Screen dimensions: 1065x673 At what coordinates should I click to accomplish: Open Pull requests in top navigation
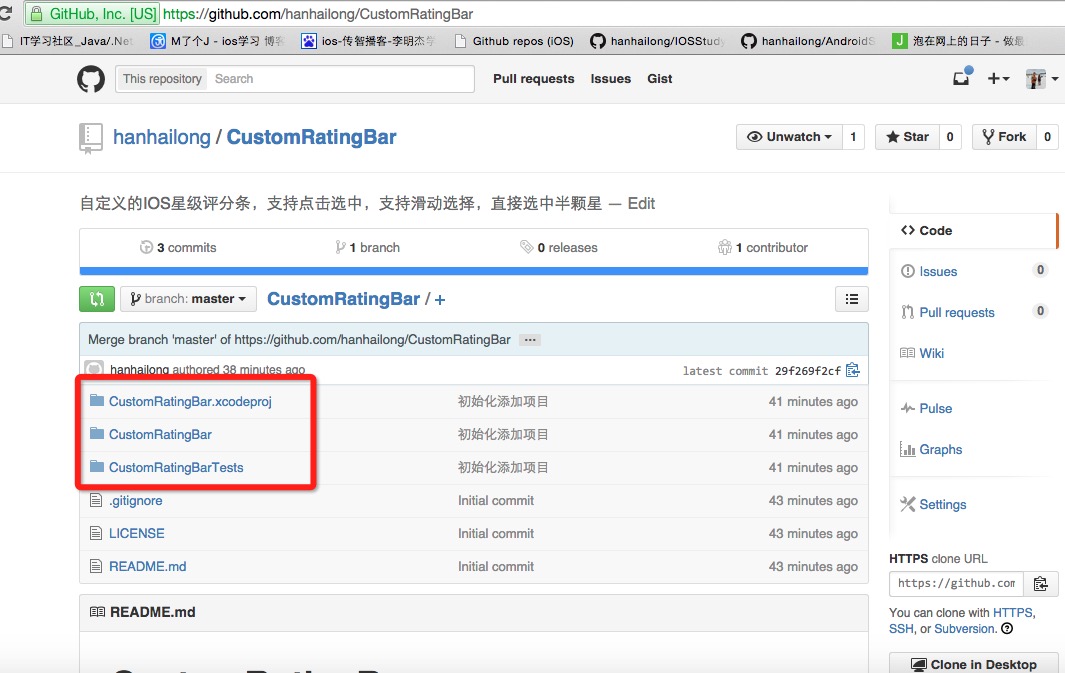coord(534,79)
